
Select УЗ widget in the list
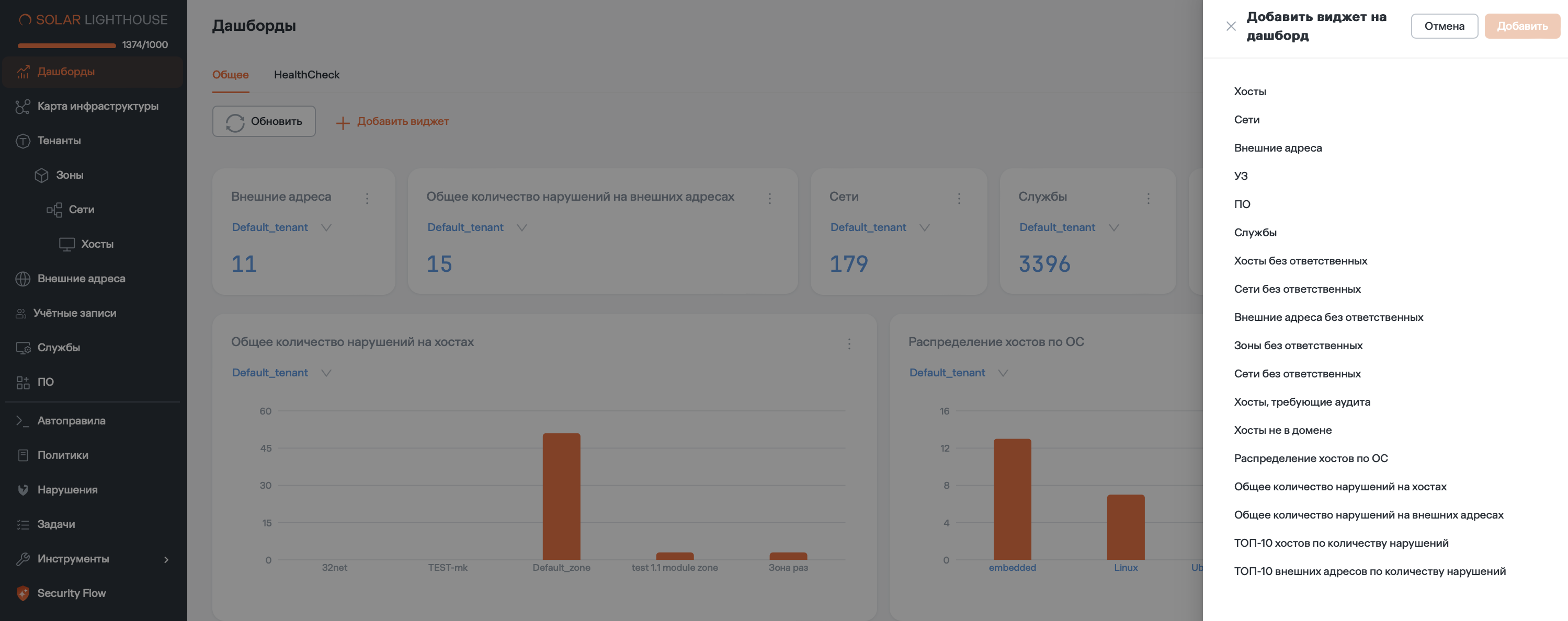[x=1241, y=176]
